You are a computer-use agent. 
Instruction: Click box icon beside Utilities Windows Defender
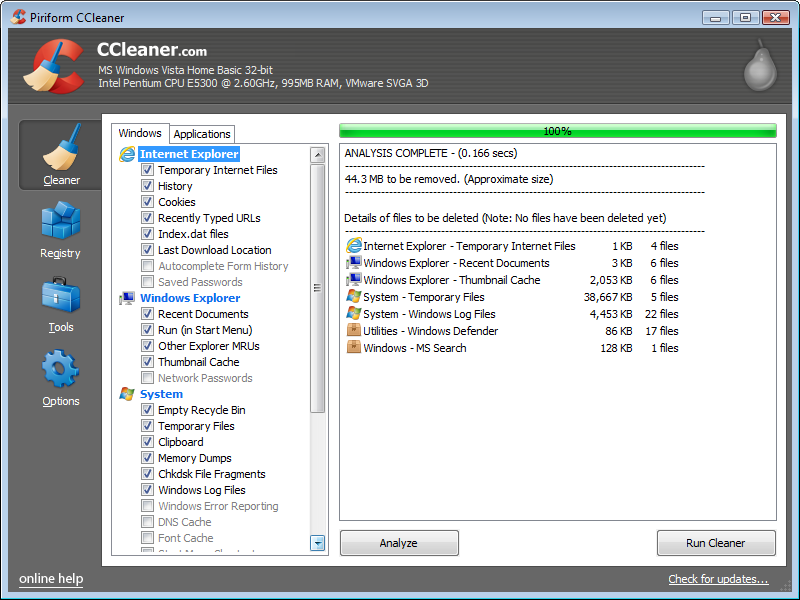[354, 330]
